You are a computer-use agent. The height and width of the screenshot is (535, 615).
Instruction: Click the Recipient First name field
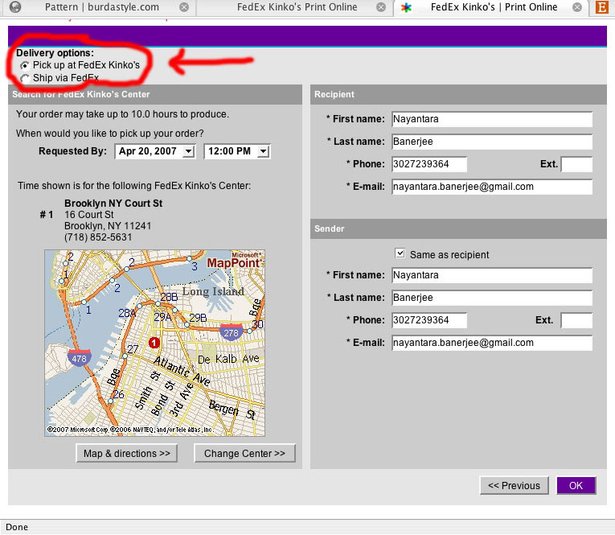pos(492,119)
